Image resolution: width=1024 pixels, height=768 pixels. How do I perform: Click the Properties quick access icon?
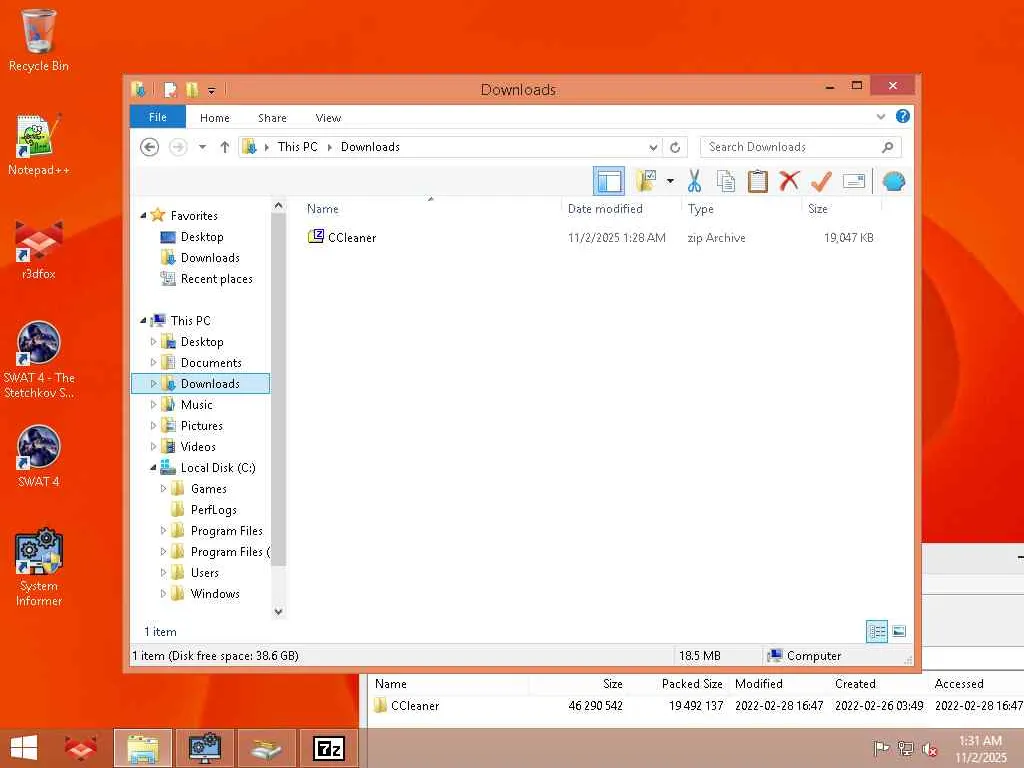[170, 89]
